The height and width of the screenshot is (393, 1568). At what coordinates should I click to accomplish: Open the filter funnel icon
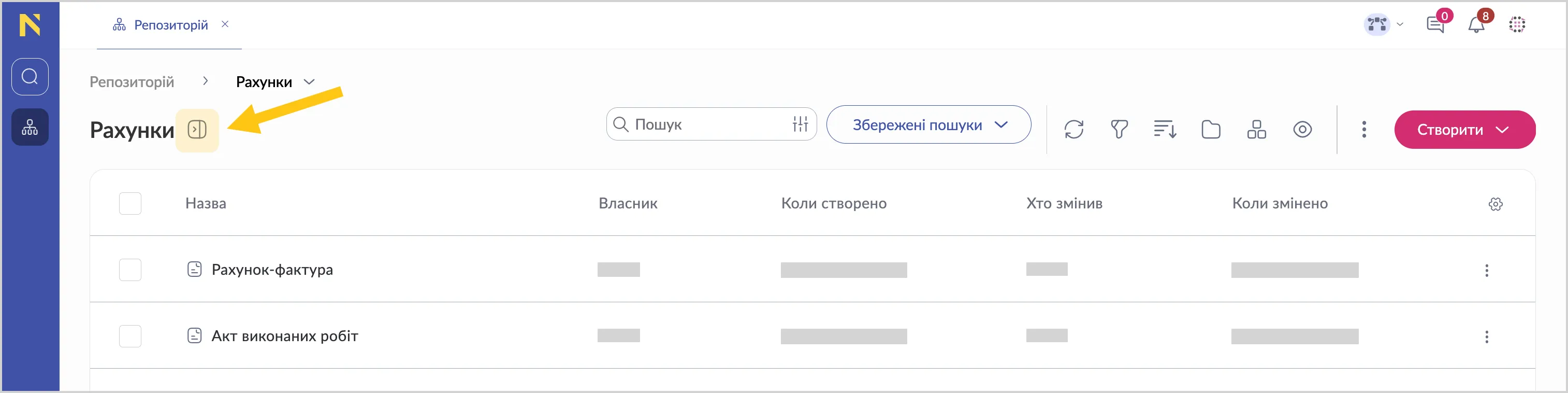pos(1119,130)
